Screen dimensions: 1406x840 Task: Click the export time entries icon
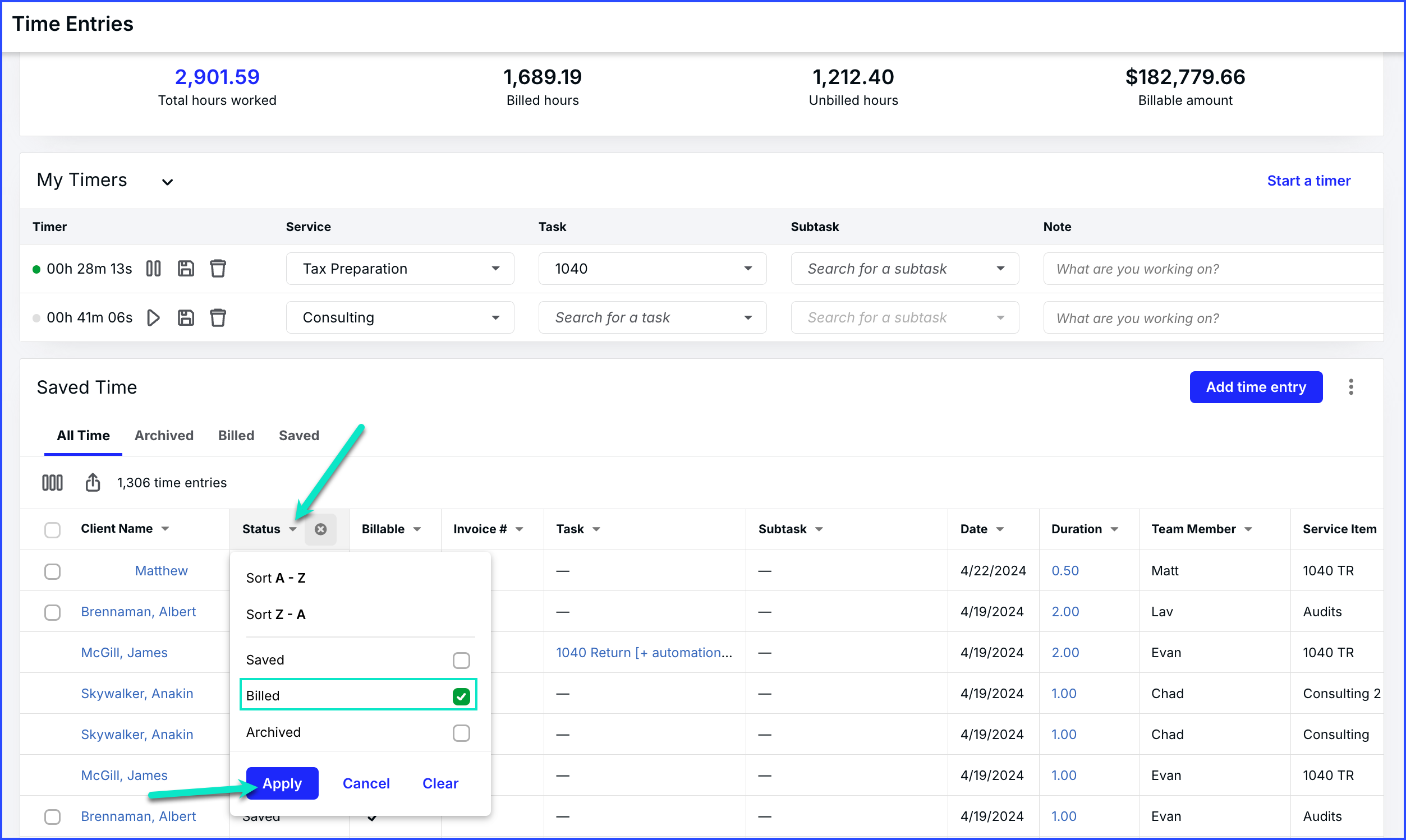[93, 483]
